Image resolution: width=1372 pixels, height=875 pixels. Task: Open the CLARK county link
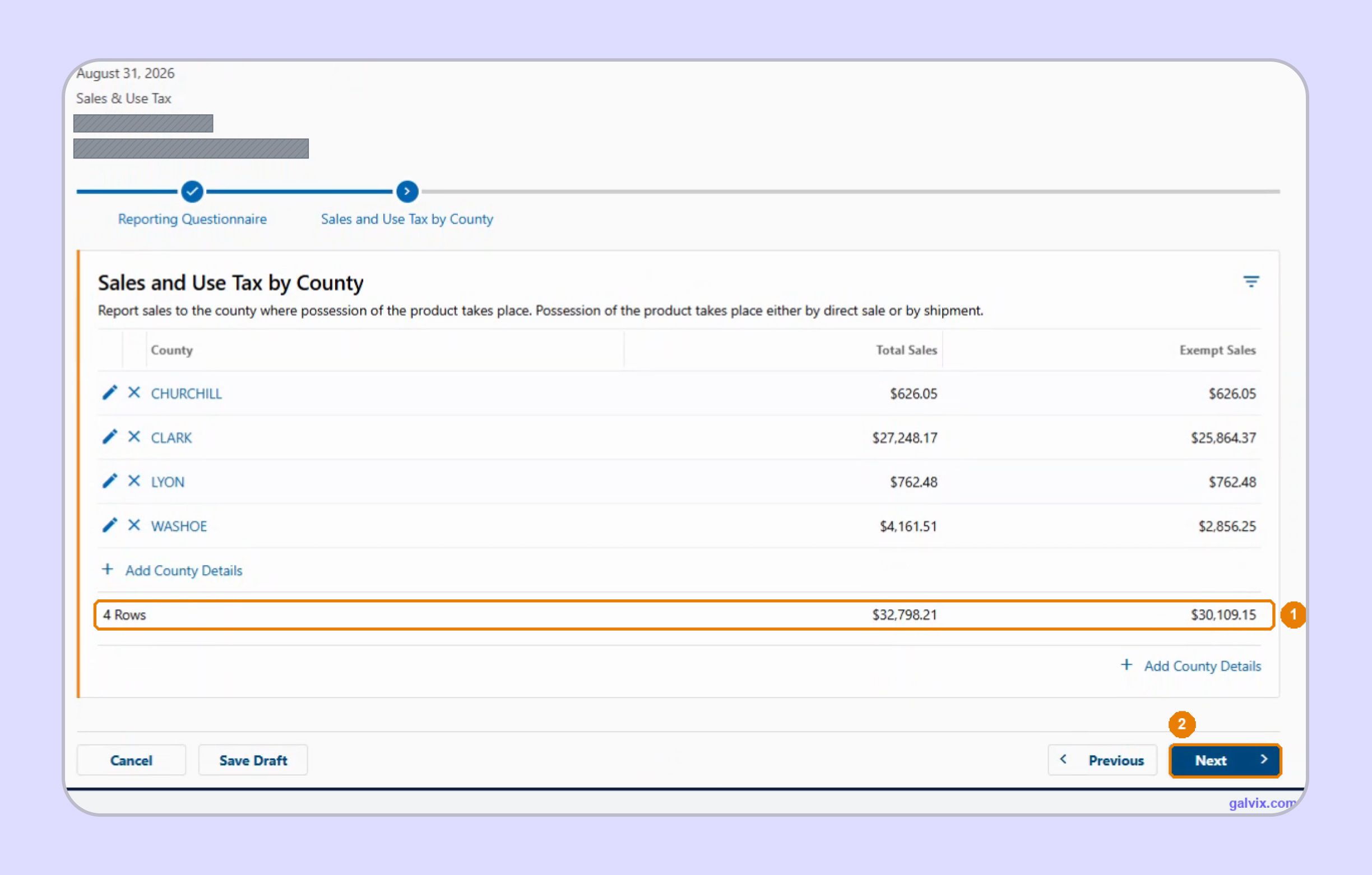(x=171, y=438)
